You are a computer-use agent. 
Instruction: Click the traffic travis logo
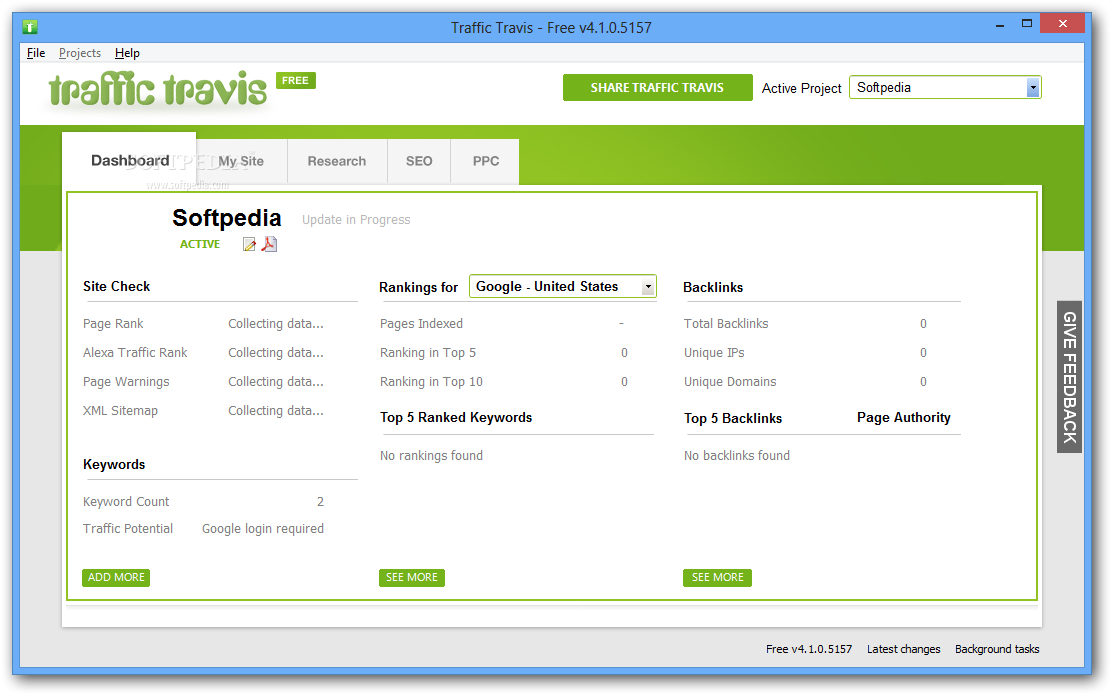(157, 90)
